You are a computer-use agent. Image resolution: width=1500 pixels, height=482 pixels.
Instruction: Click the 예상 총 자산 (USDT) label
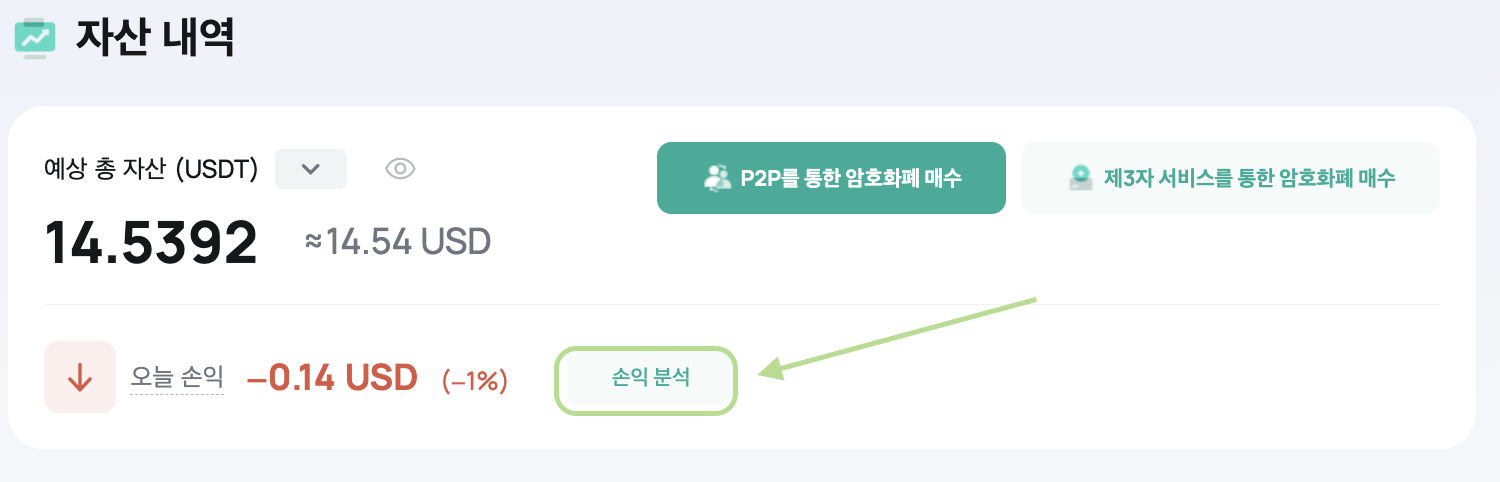point(151,170)
